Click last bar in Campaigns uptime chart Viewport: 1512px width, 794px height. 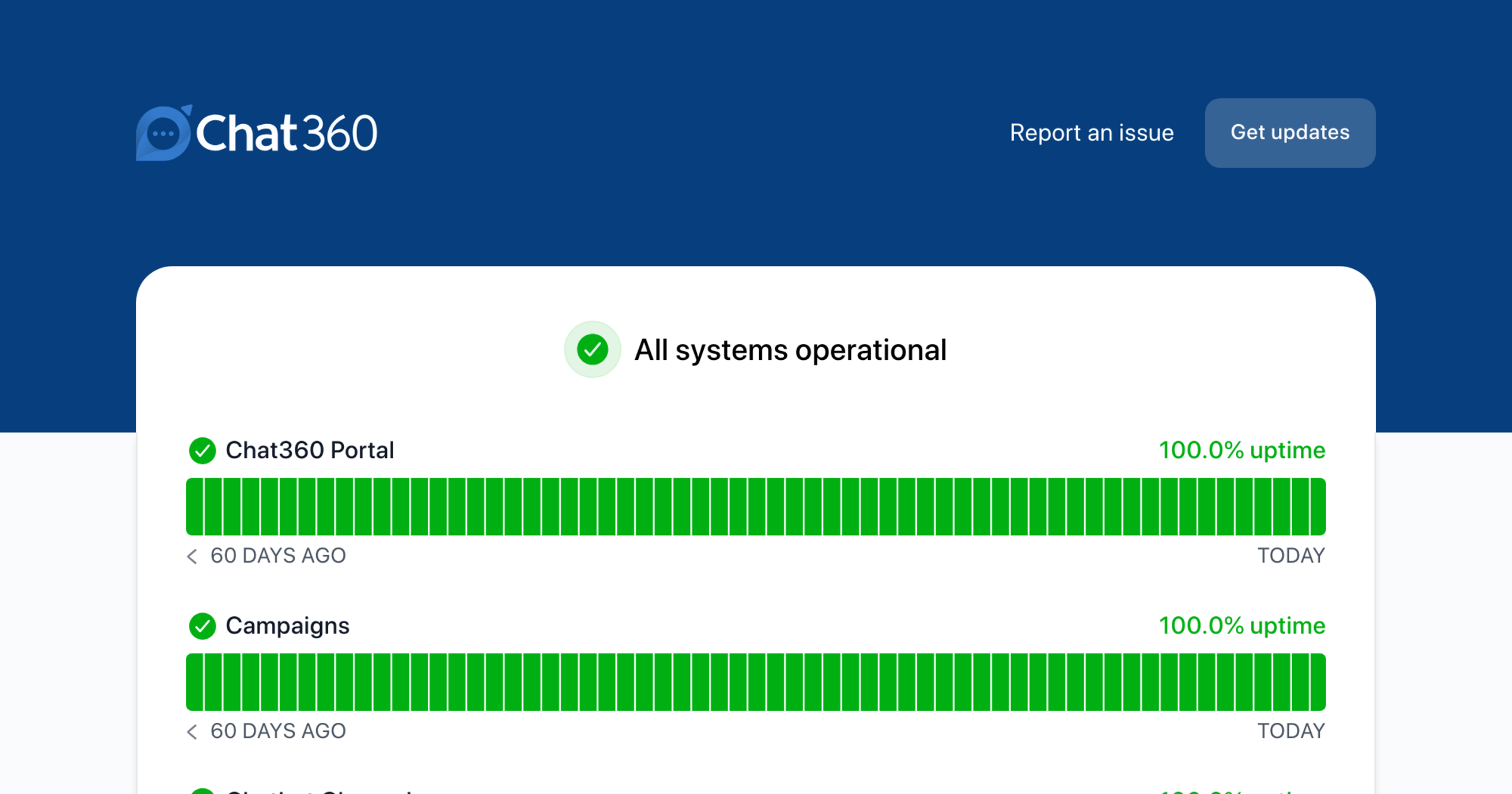pyautogui.click(x=1318, y=682)
